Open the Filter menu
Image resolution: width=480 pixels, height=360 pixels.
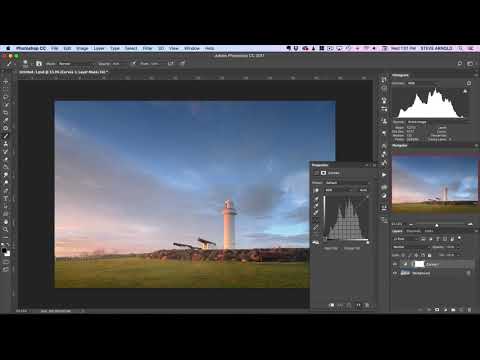pos(147,48)
